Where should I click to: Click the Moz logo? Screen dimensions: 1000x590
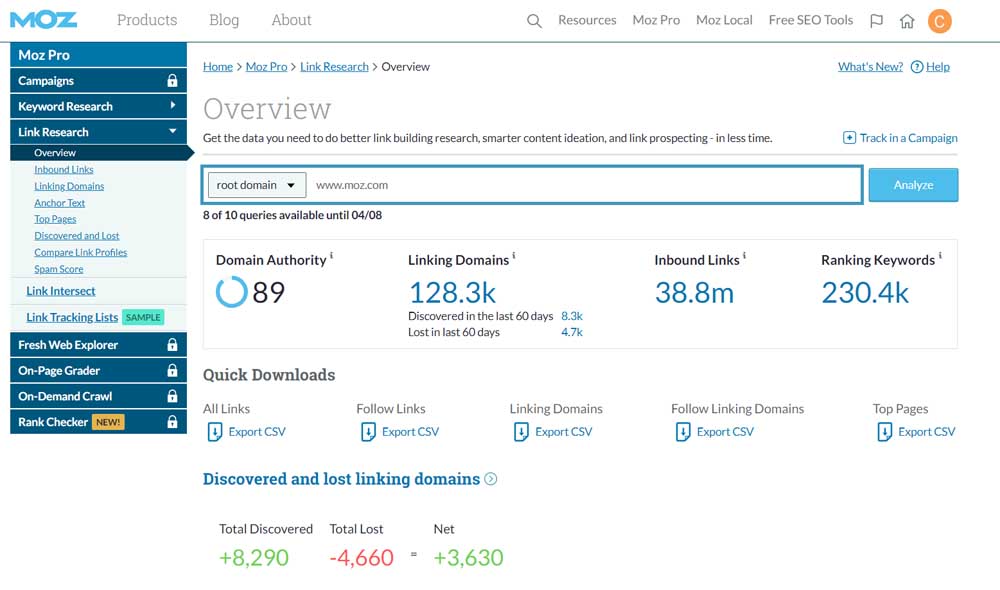(43, 20)
